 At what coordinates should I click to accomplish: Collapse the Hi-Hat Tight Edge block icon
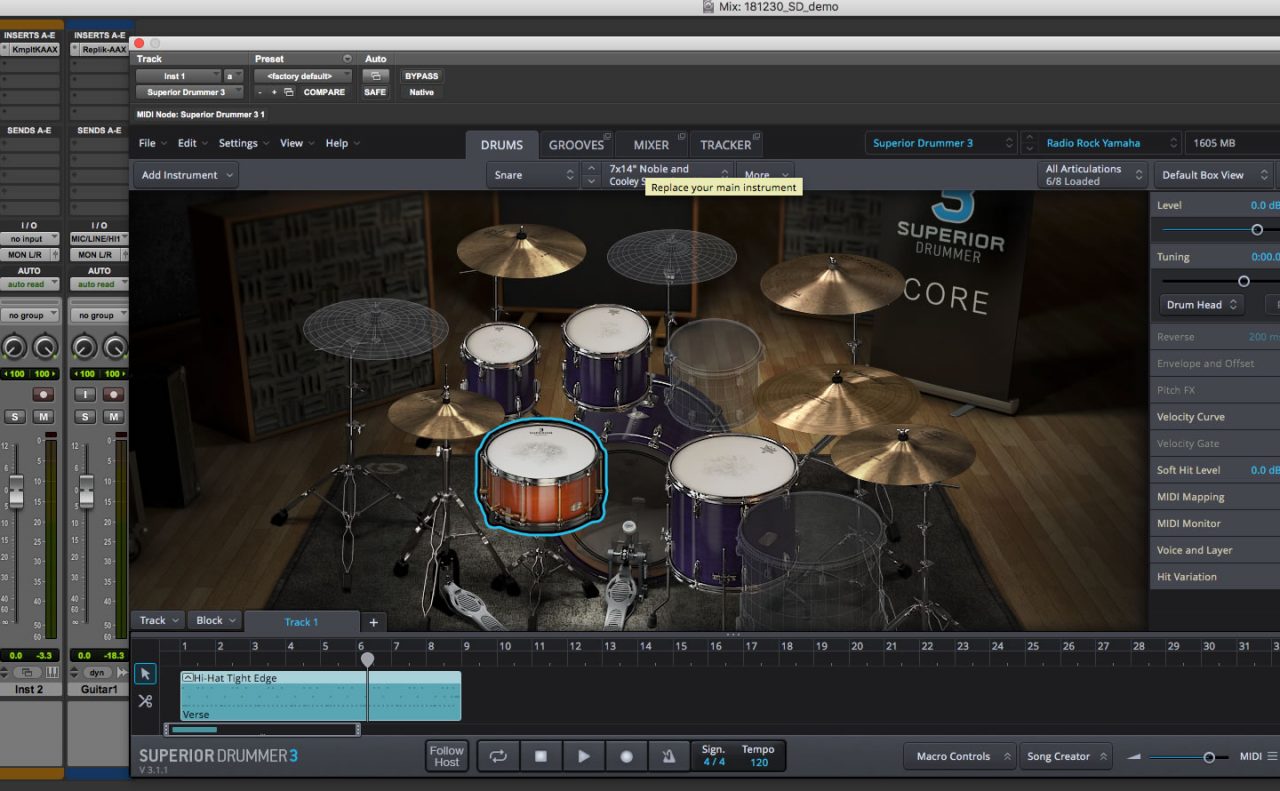(x=188, y=678)
